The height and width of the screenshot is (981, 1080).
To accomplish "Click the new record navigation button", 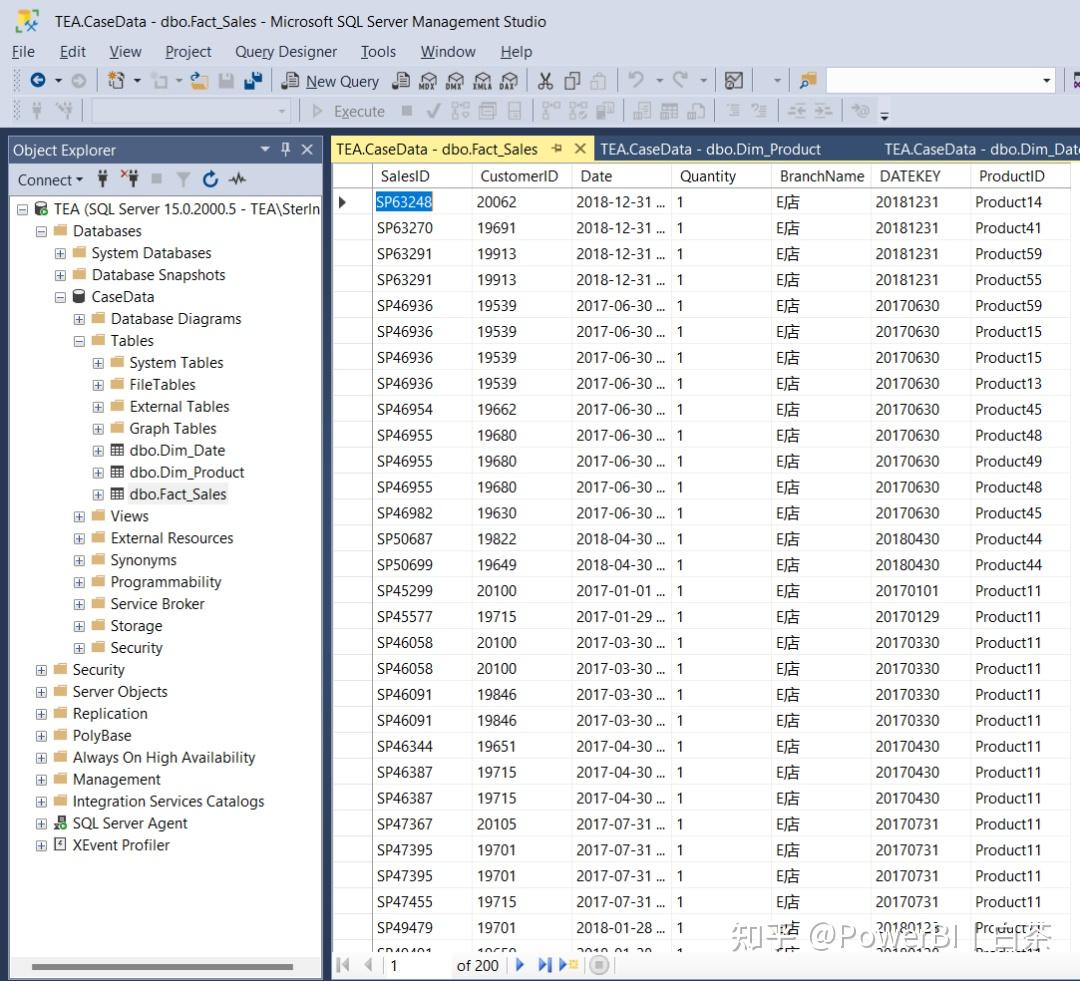I will tap(568, 965).
